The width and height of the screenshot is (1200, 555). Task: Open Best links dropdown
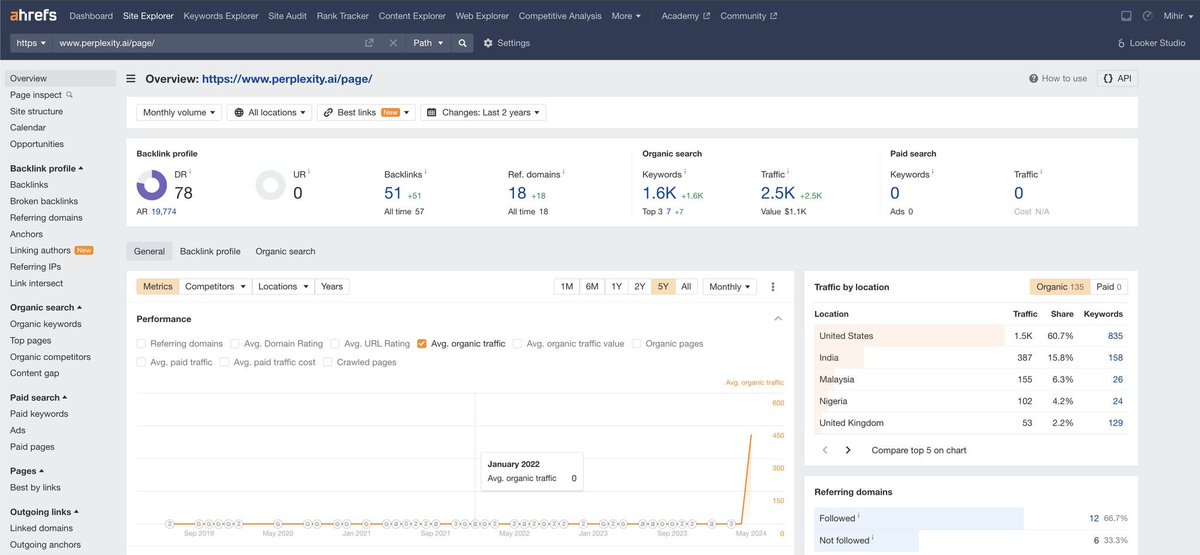[366, 112]
